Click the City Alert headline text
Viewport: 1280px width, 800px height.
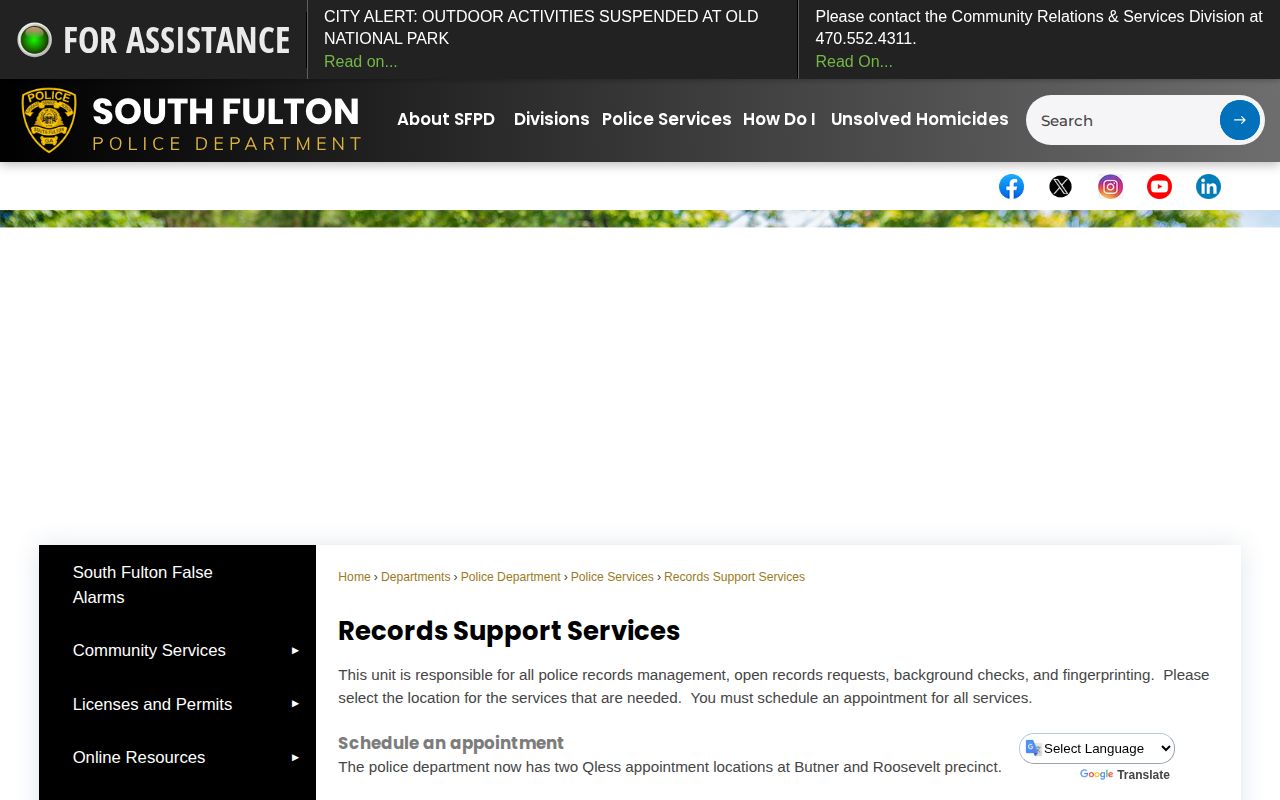pyautogui.click(x=541, y=27)
